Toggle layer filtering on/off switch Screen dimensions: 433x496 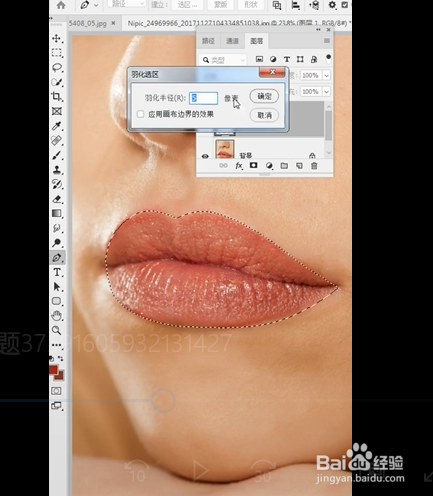coord(328,59)
